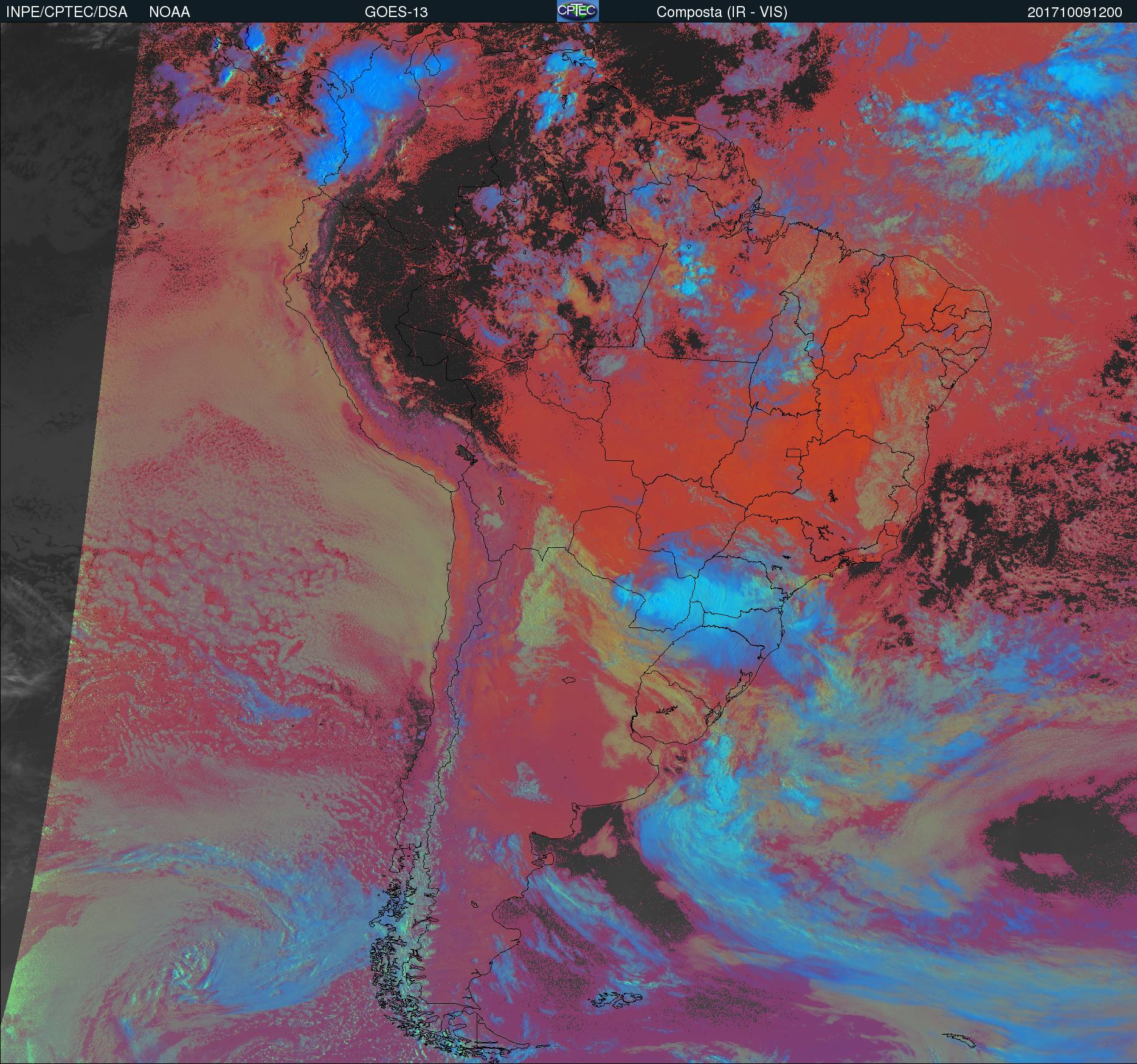Click the 201710091200 timestamp
Viewport: 1137px width, 1064px height.
(x=1074, y=12)
